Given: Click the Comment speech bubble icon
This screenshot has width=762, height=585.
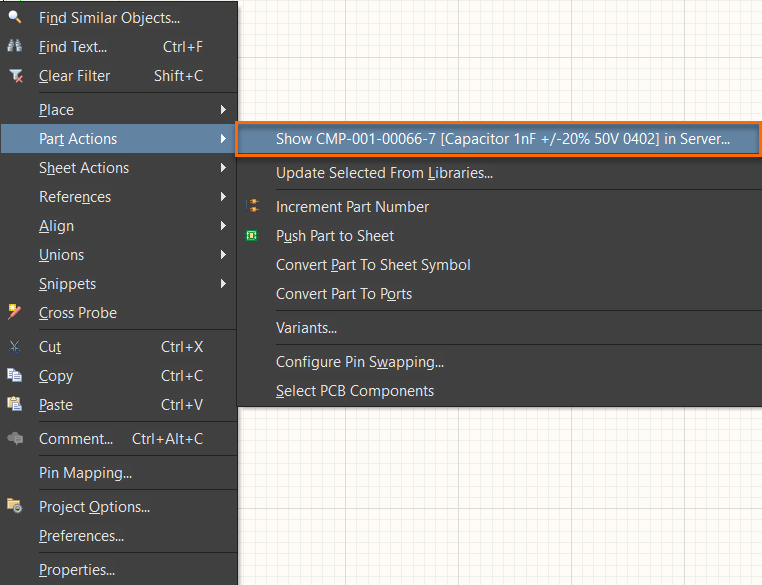Looking at the screenshot, I should (15, 438).
